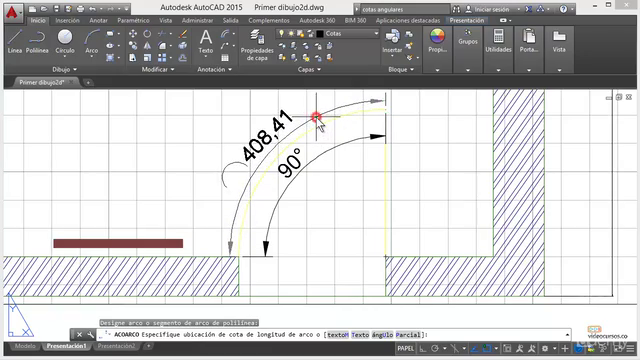Click the Copy objects icon
Viewport: 640px width, 360px height.
click(133, 46)
